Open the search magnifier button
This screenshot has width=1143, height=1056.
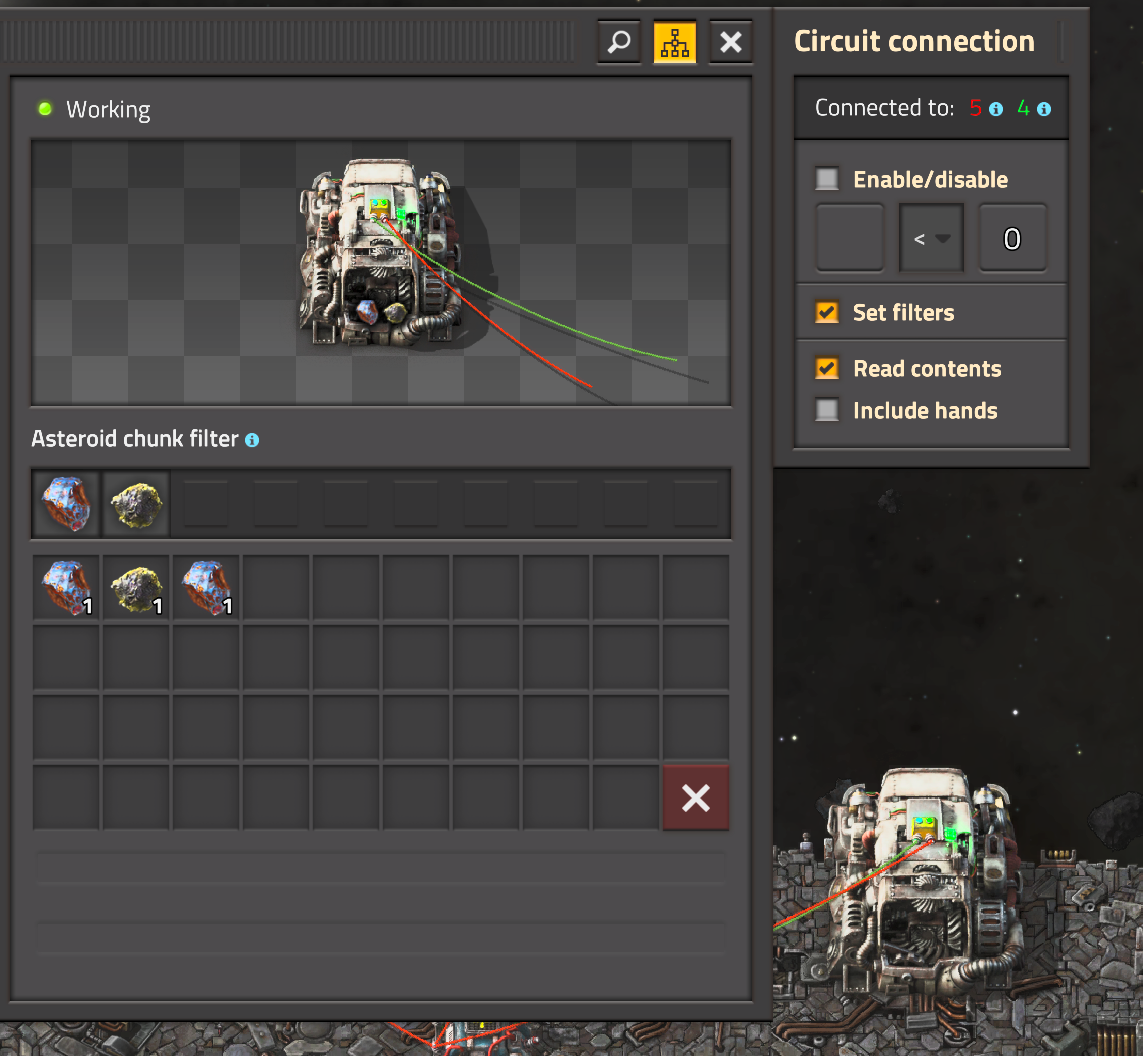[619, 42]
